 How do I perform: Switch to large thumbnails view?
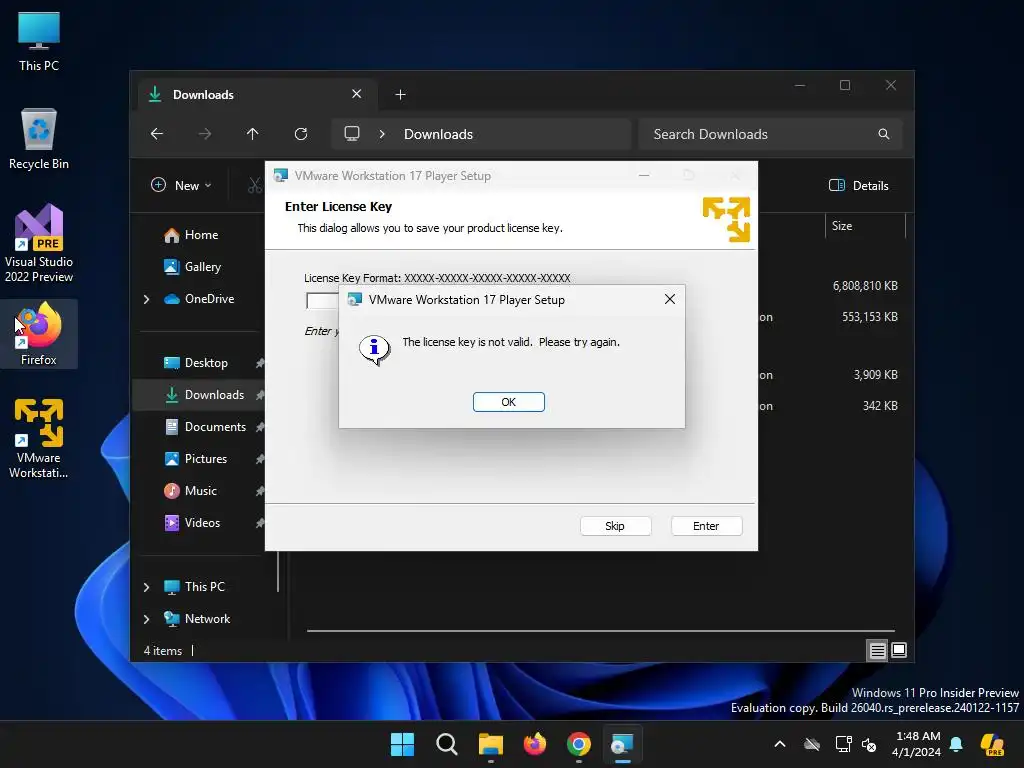899,650
